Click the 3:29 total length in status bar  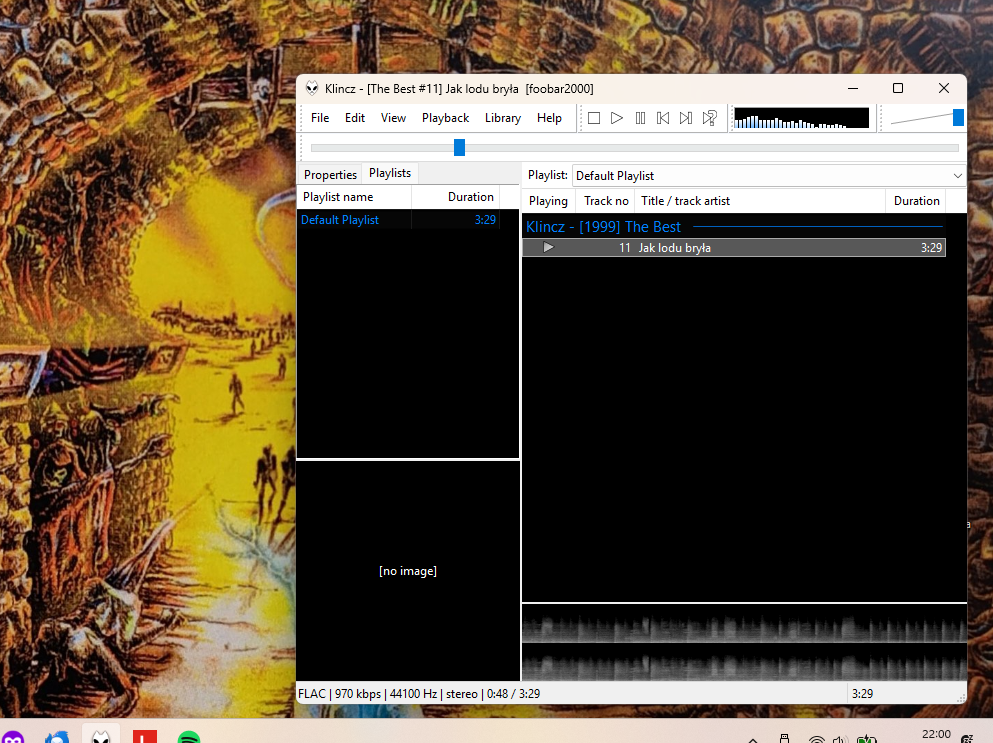click(863, 694)
